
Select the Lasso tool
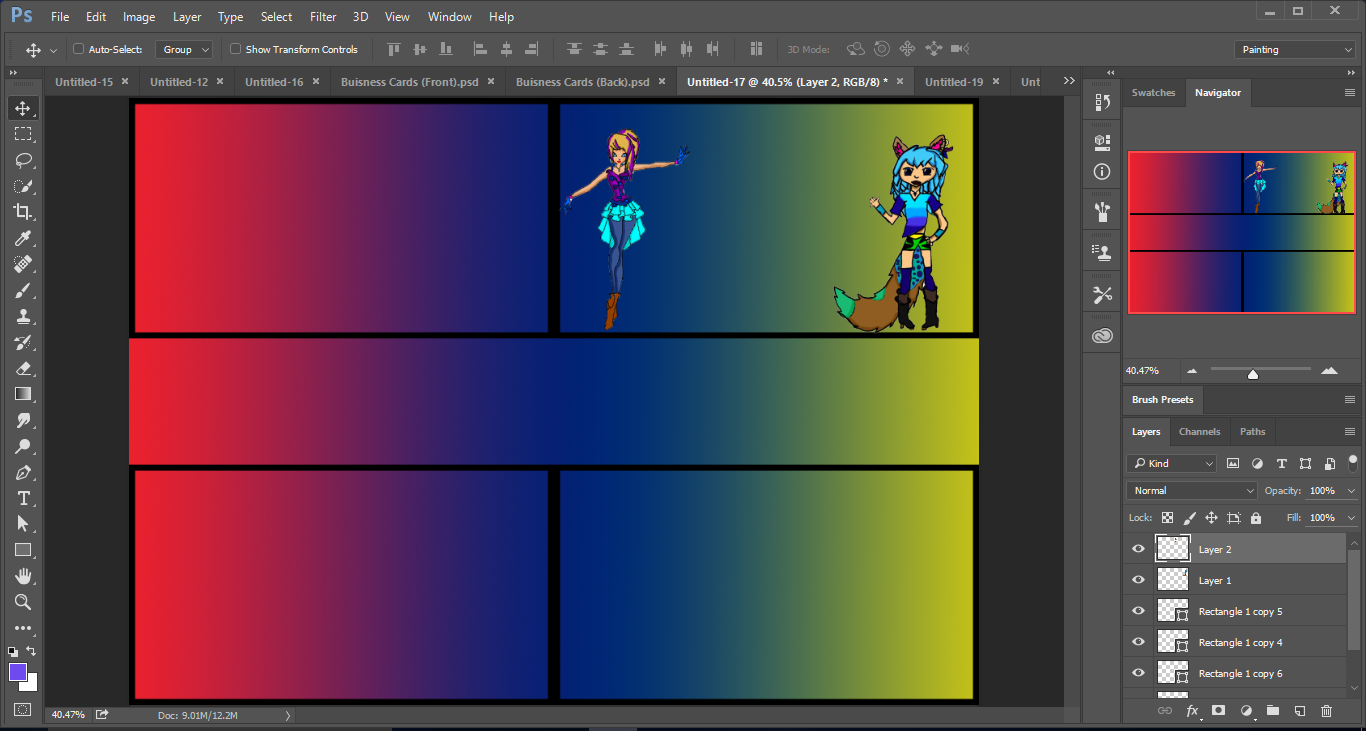23,160
